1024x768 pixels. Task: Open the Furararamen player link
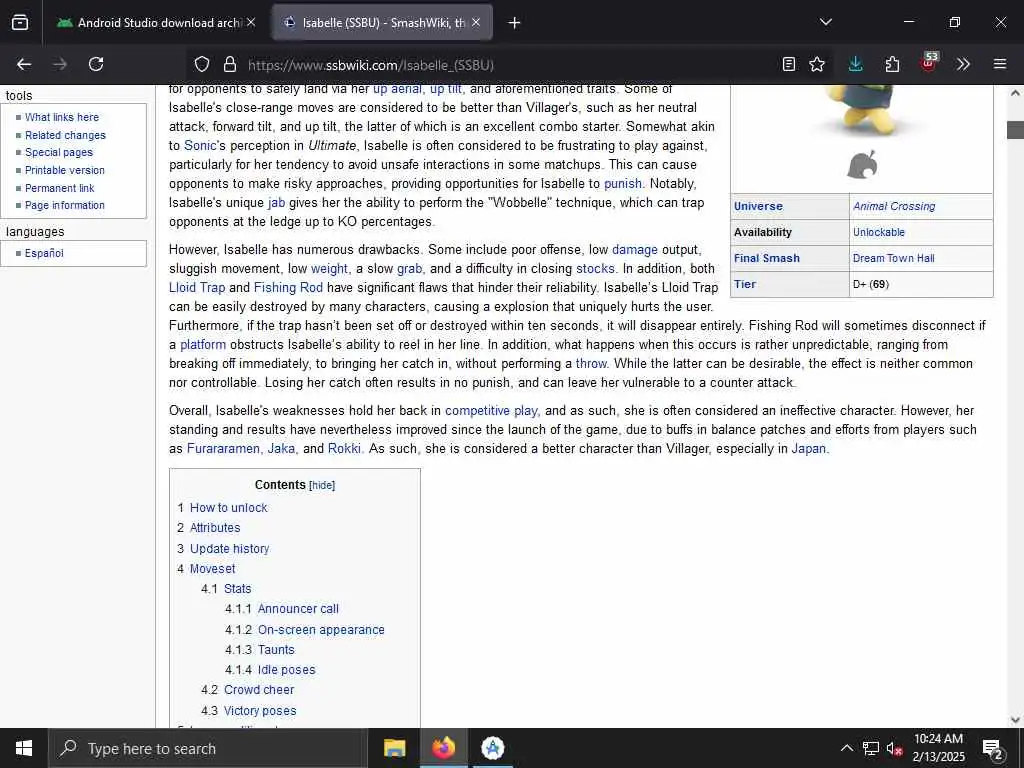(223, 449)
